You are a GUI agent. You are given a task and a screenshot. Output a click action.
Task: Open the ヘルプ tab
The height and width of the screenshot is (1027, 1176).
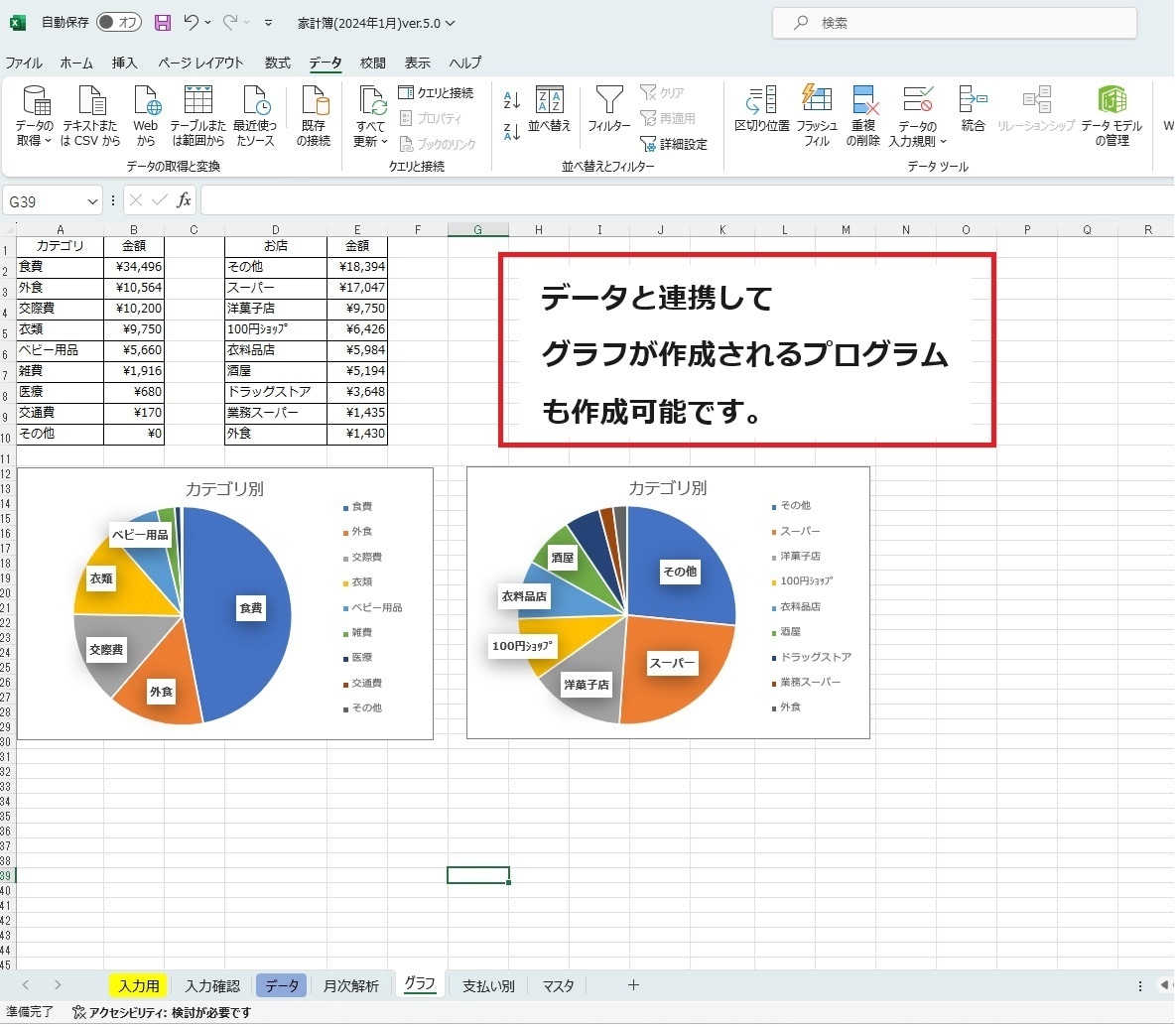point(465,63)
